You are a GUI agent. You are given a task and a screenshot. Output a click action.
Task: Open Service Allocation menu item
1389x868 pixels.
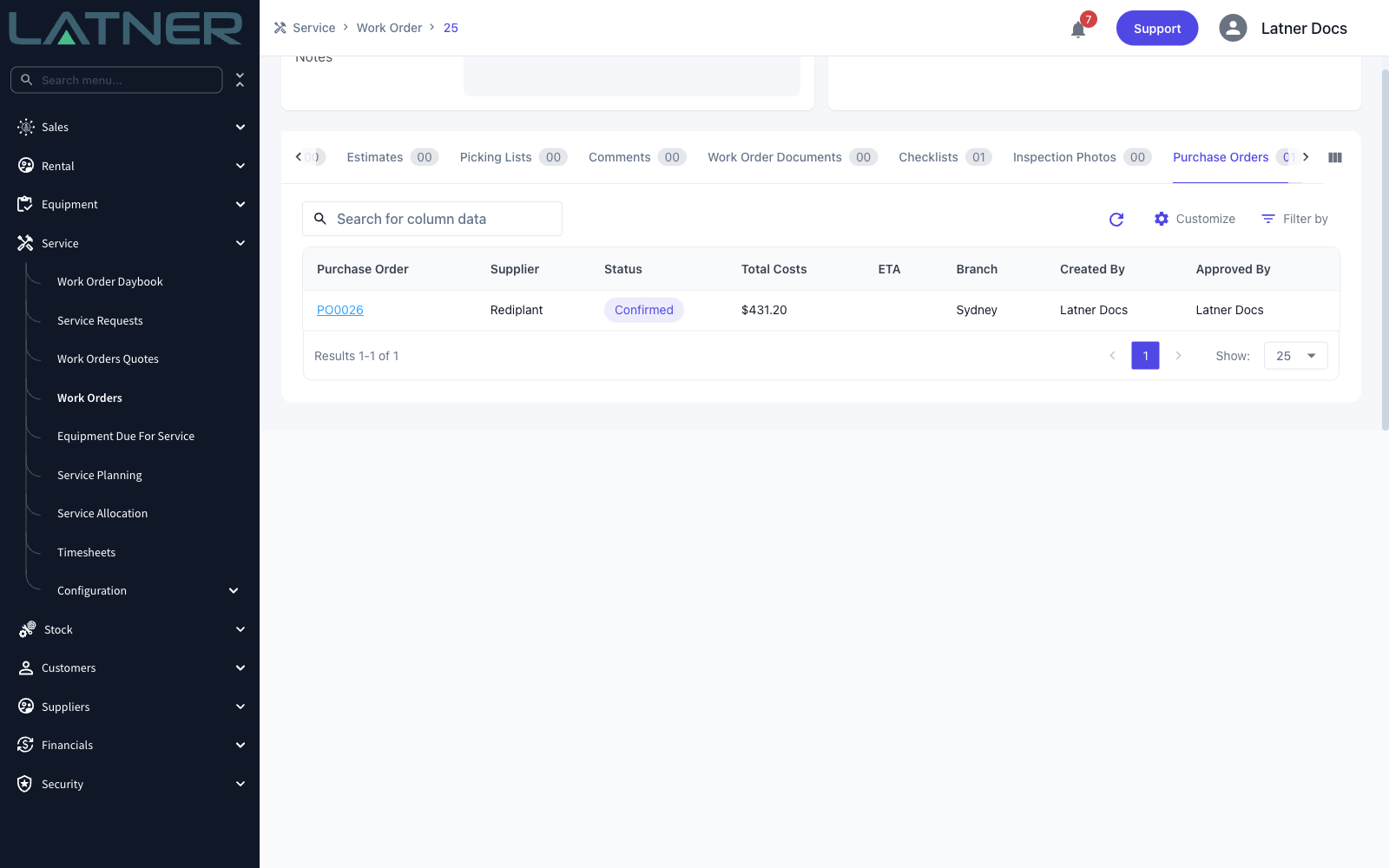pyautogui.click(x=102, y=514)
